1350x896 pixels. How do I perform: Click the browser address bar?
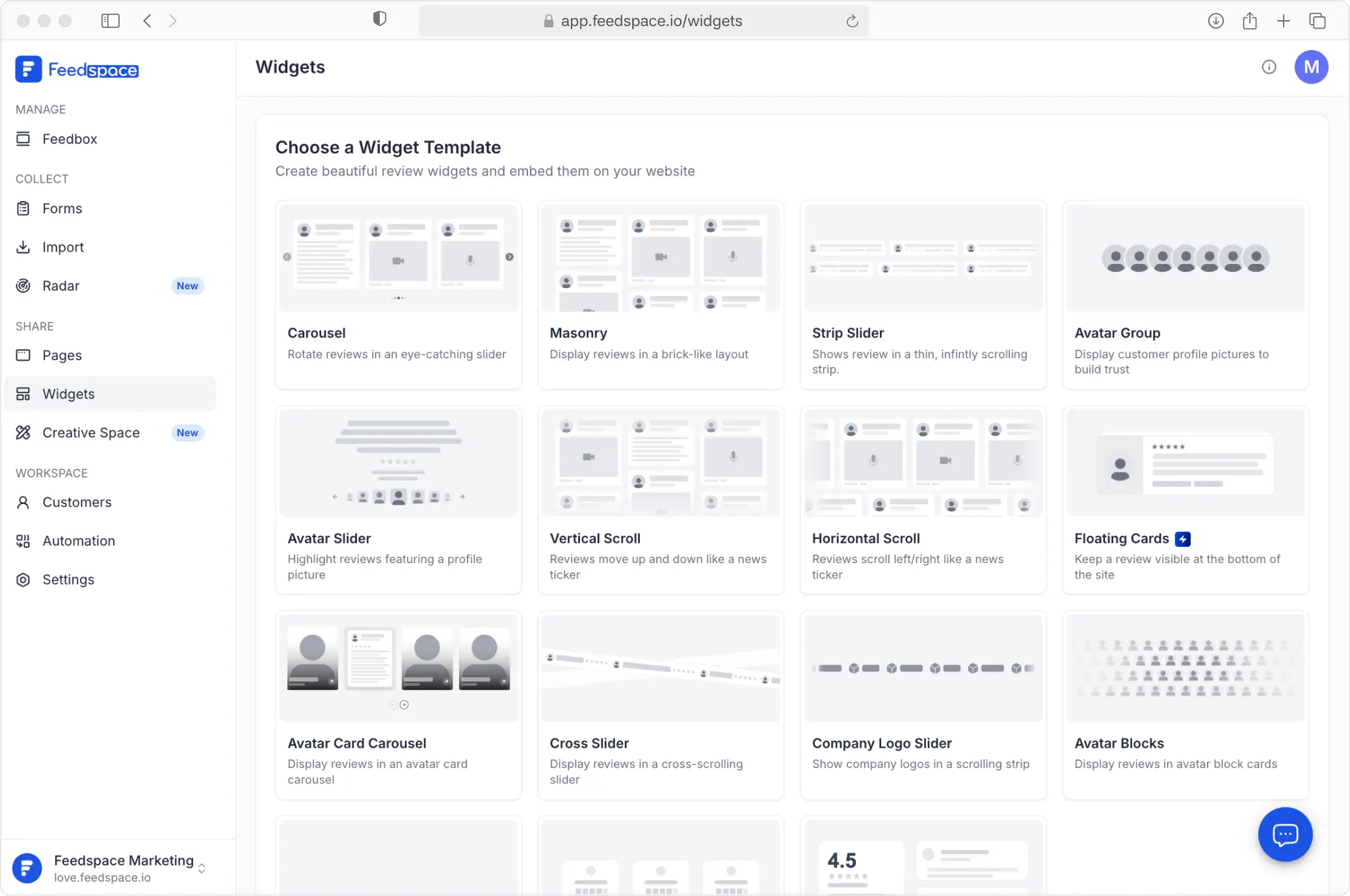pyautogui.click(x=643, y=21)
